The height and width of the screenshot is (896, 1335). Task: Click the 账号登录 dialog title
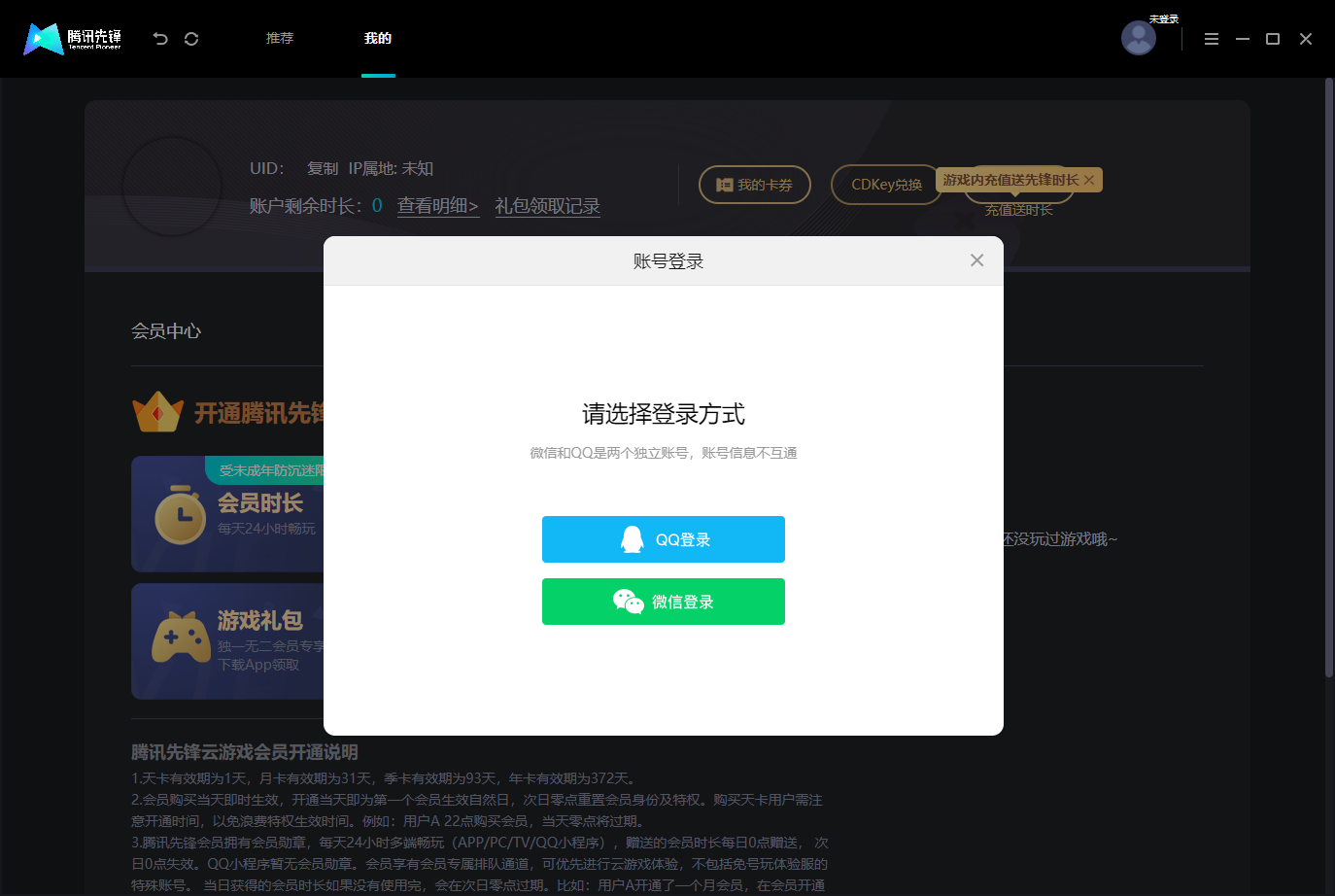pyautogui.click(x=668, y=261)
